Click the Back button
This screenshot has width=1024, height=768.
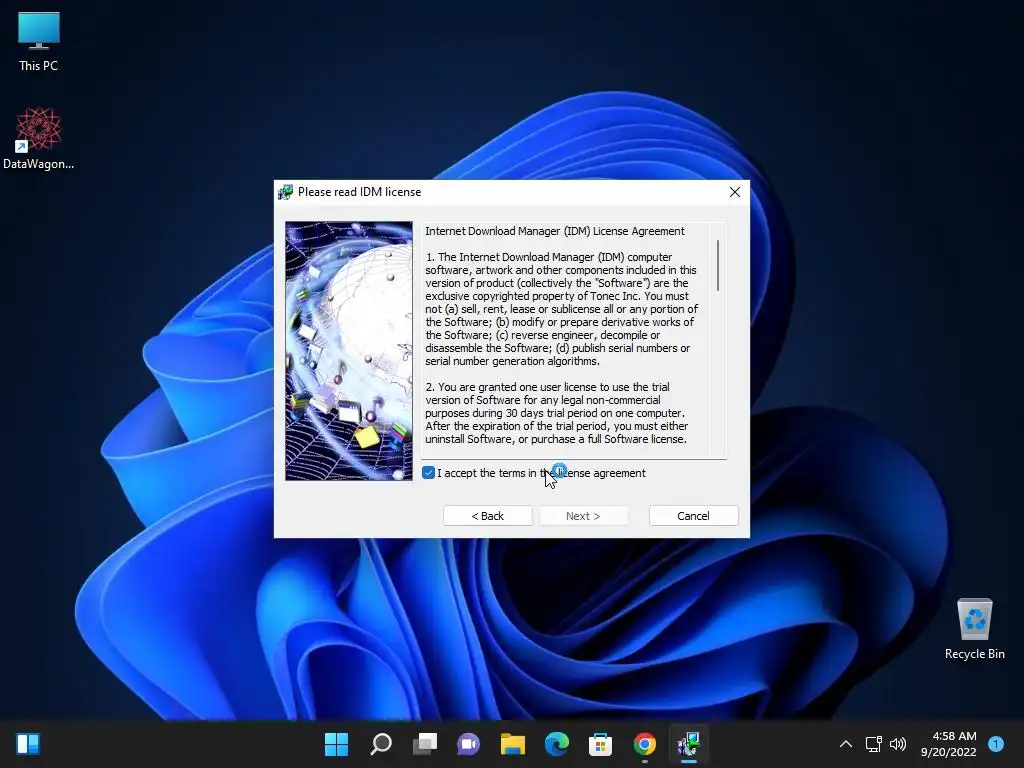(x=488, y=516)
